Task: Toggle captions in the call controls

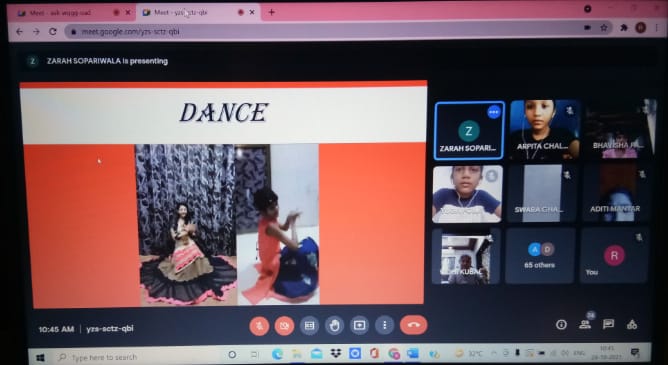Action: click(309, 326)
